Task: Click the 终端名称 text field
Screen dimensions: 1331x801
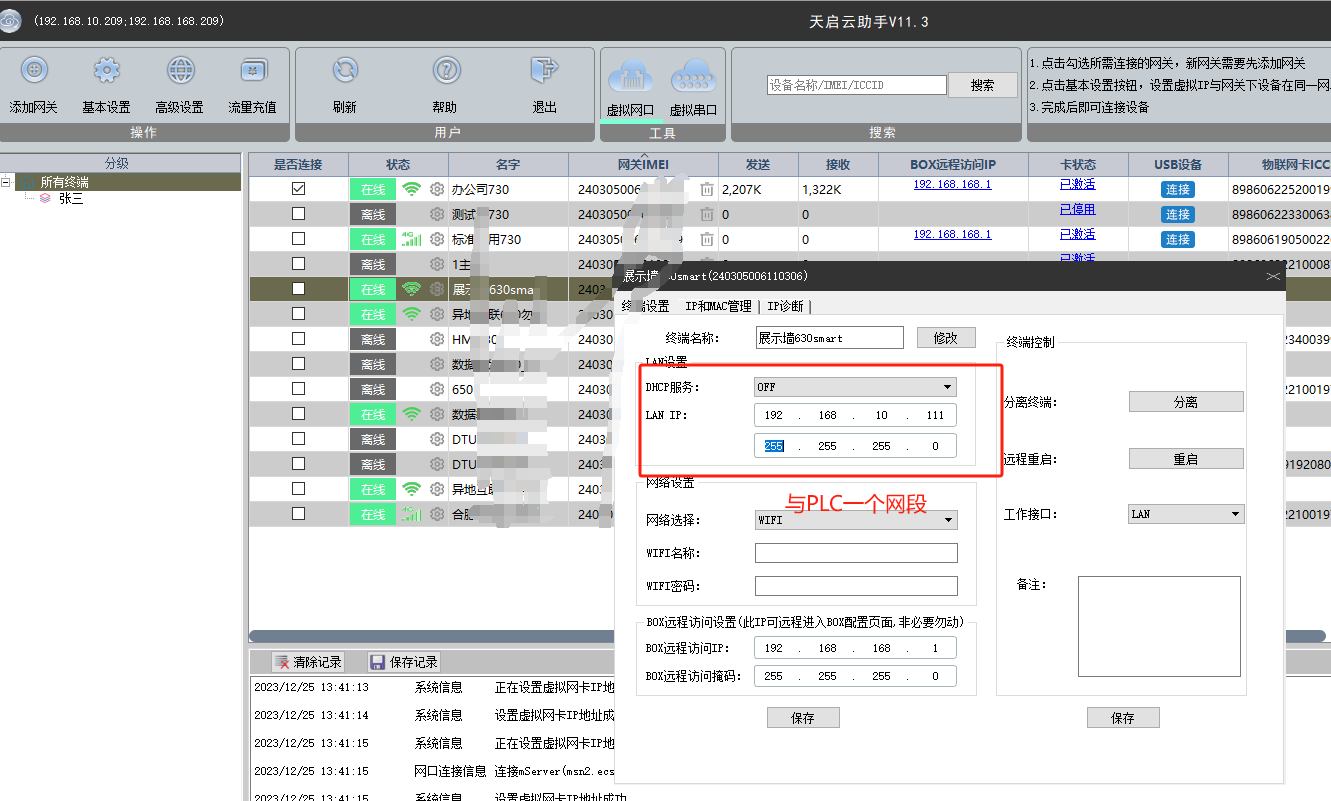Action: (829, 338)
